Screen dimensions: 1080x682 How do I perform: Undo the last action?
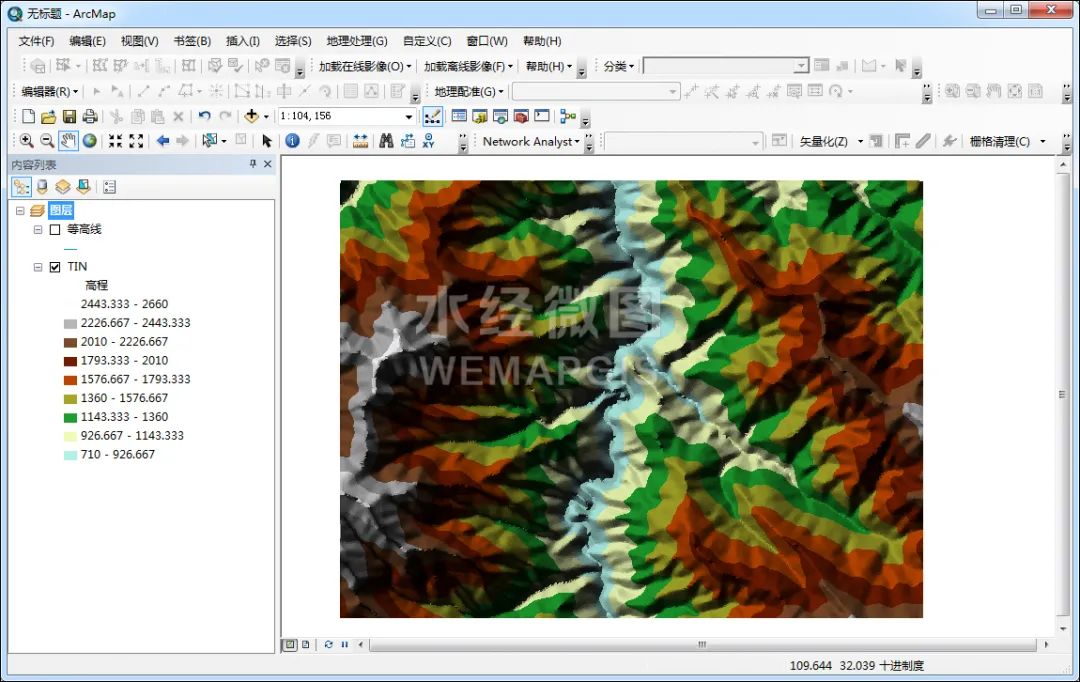click(205, 116)
